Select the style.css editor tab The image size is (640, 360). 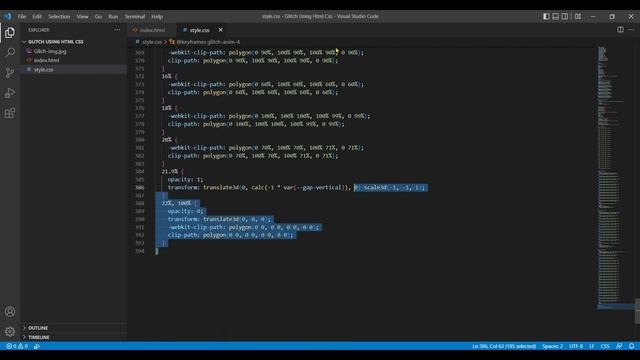coord(199,30)
